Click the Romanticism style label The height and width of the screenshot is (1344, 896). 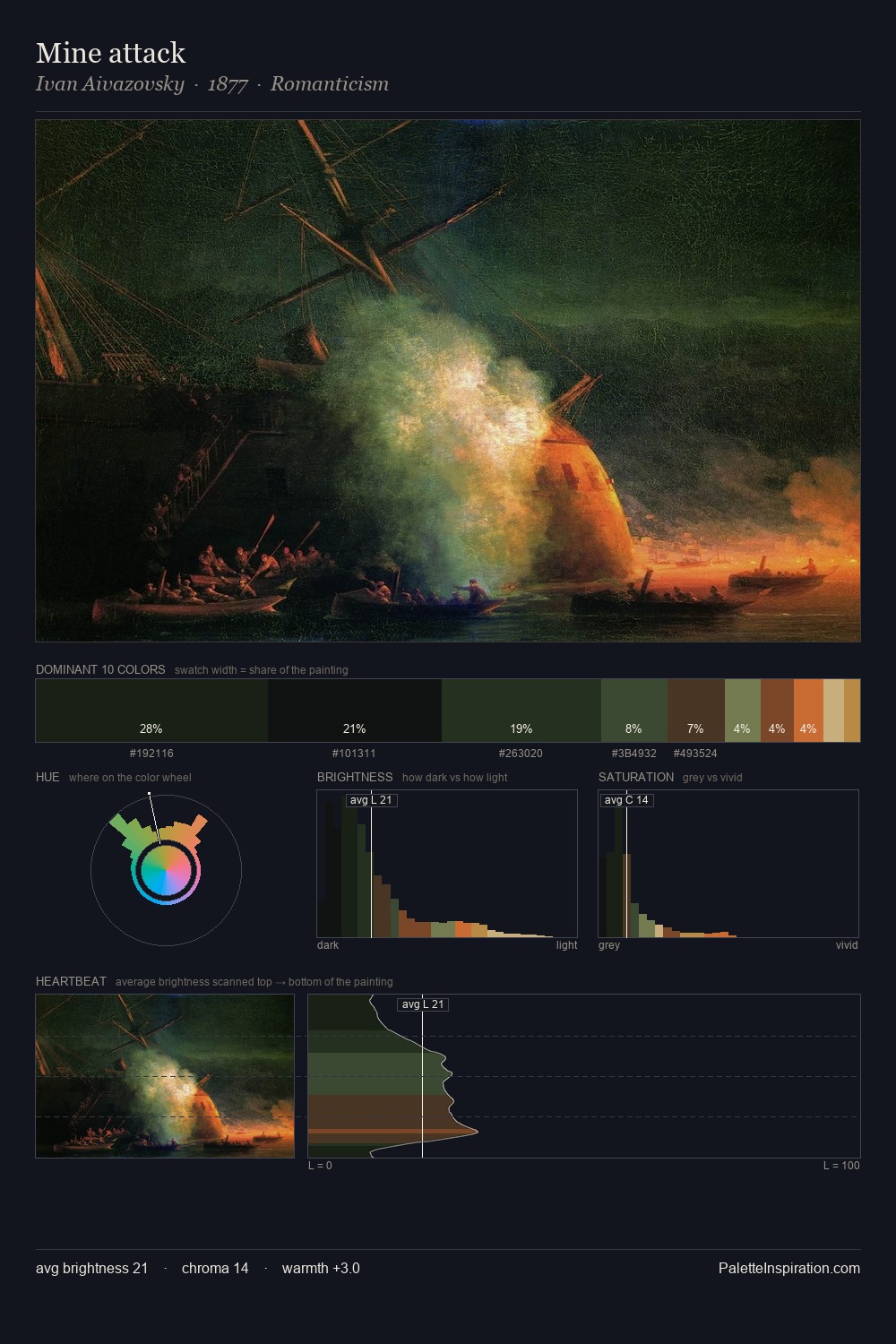(x=330, y=84)
